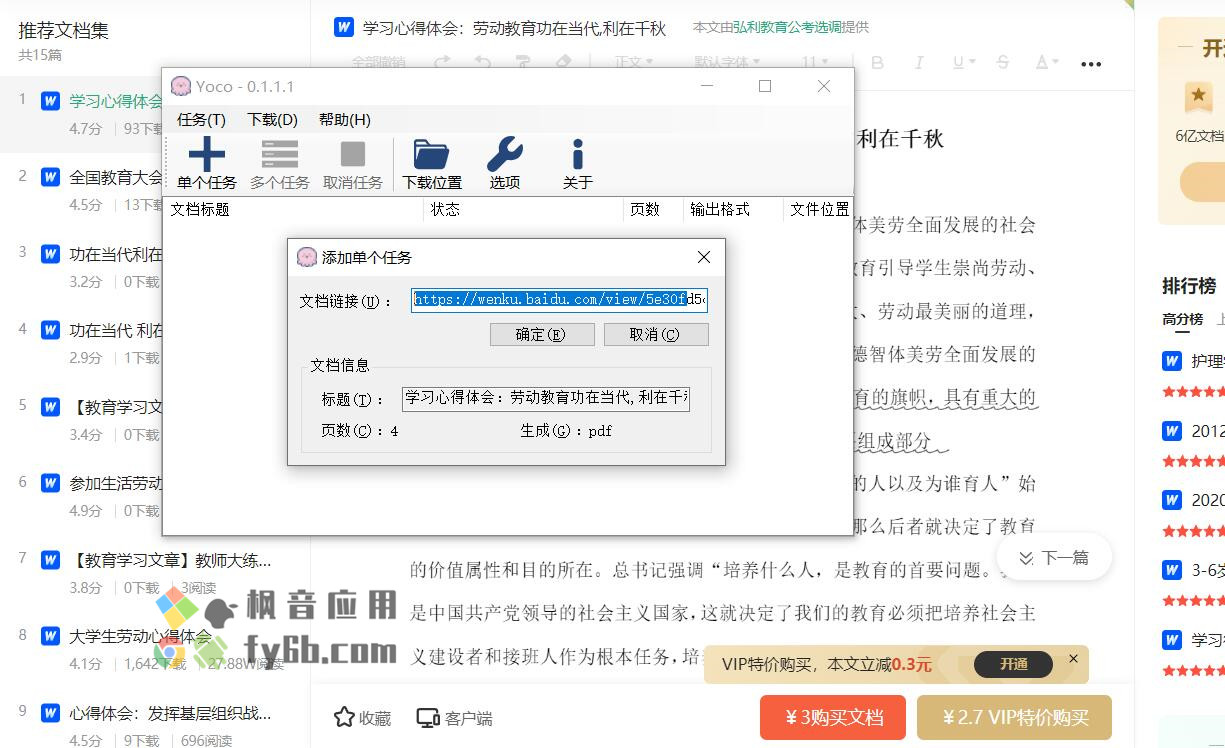Close the 添加单个任务 dialog
The height and width of the screenshot is (748, 1225).
point(704,257)
